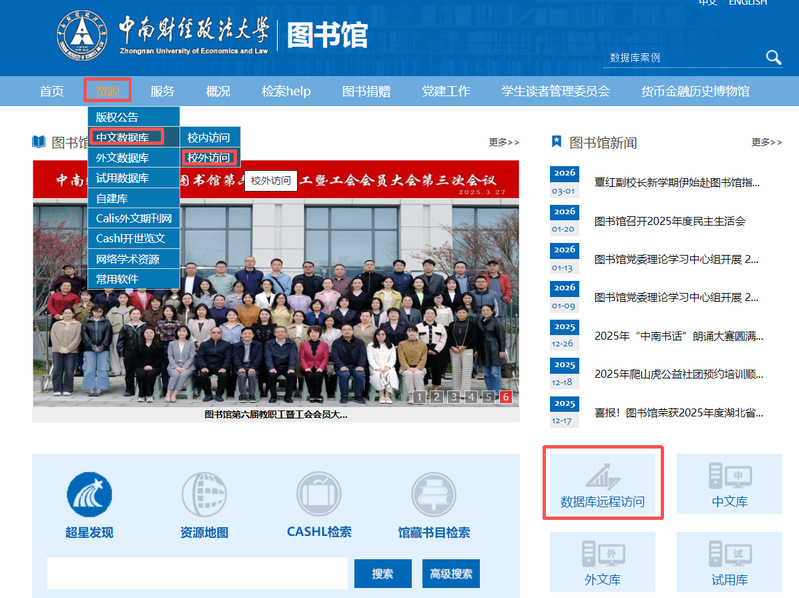Choose 常用软件 menu entry
The image size is (799, 598).
click(x=117, y=279)
